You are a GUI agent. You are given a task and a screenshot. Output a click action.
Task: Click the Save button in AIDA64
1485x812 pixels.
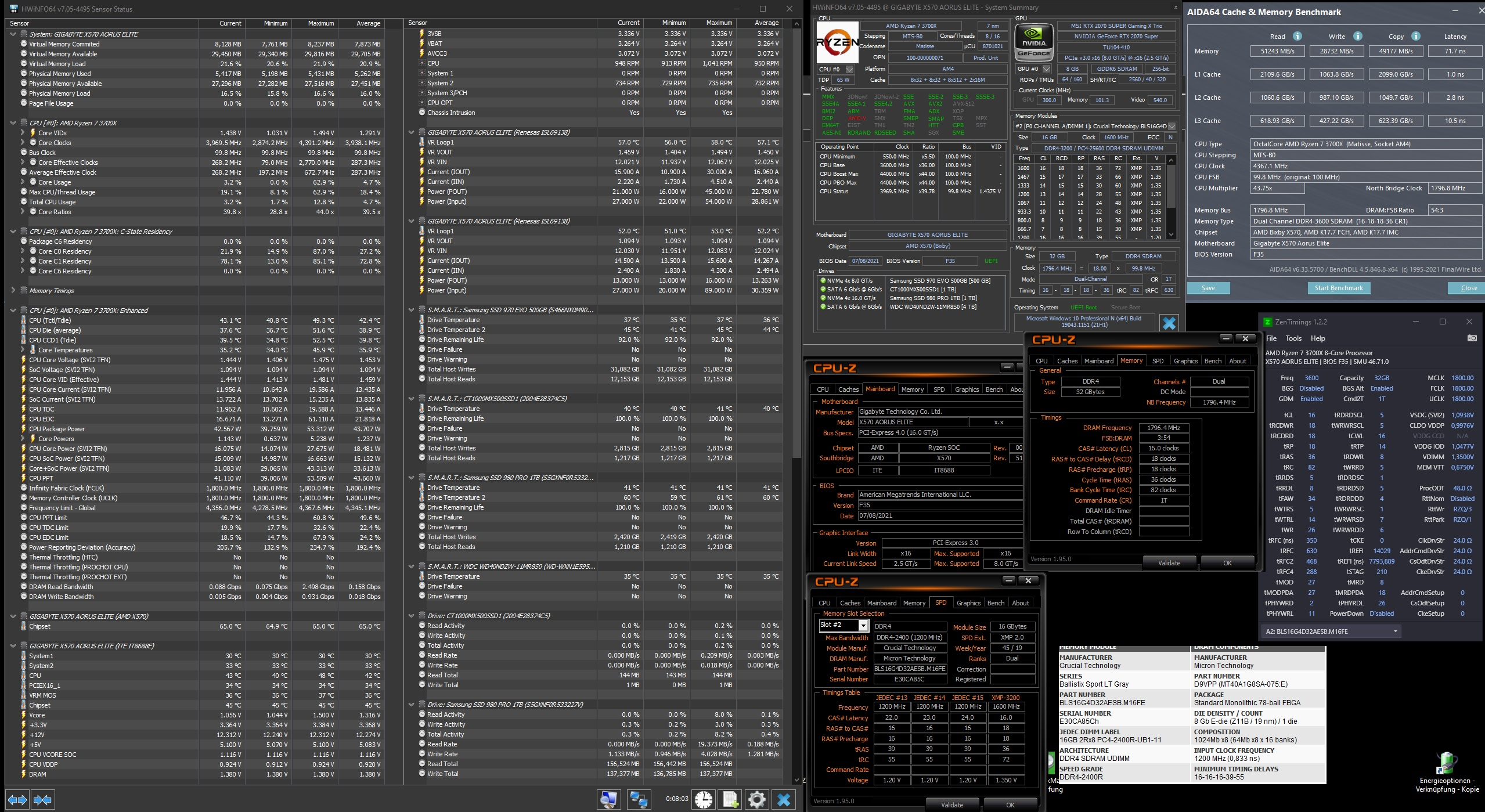coord(1208,288)
